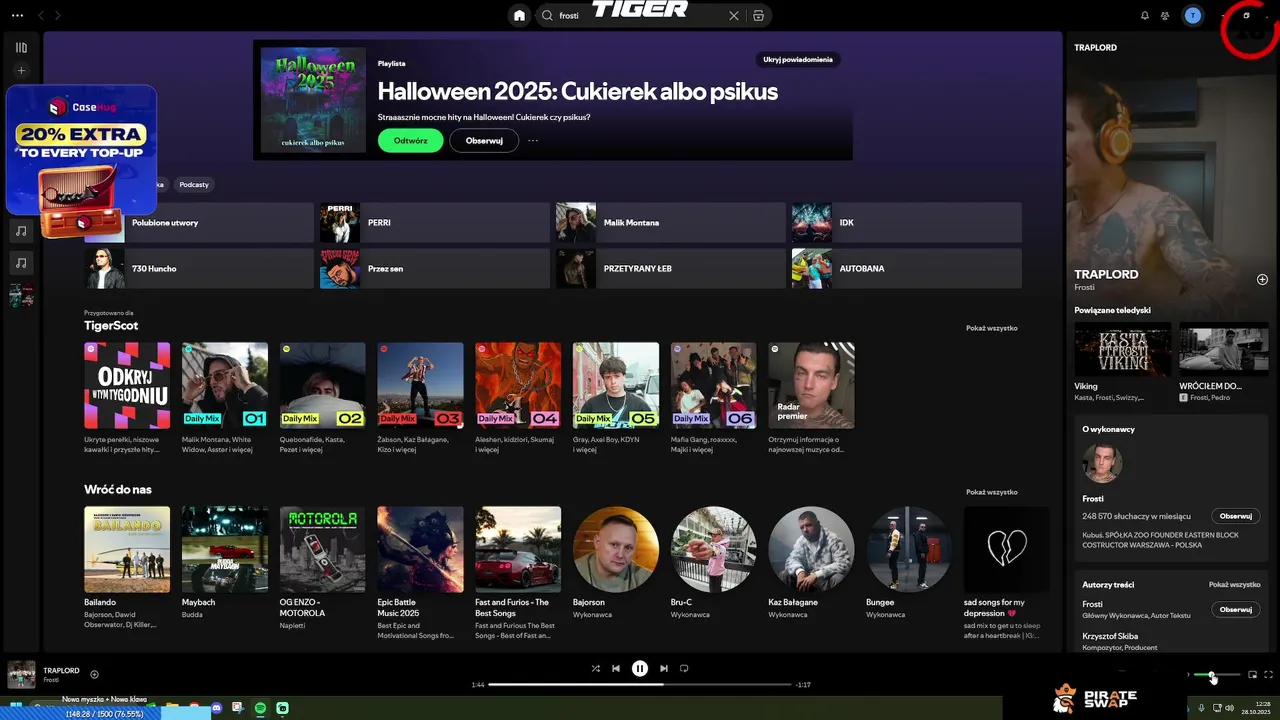
Task: Open the Viking related music video
Action: click(1122, 349)
